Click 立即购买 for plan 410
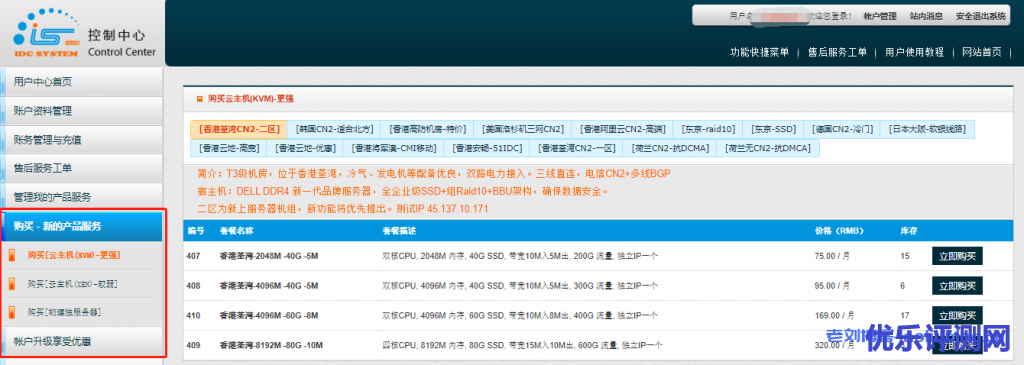Viewport: 1024px width, 365px height. [x=957, y=315]
